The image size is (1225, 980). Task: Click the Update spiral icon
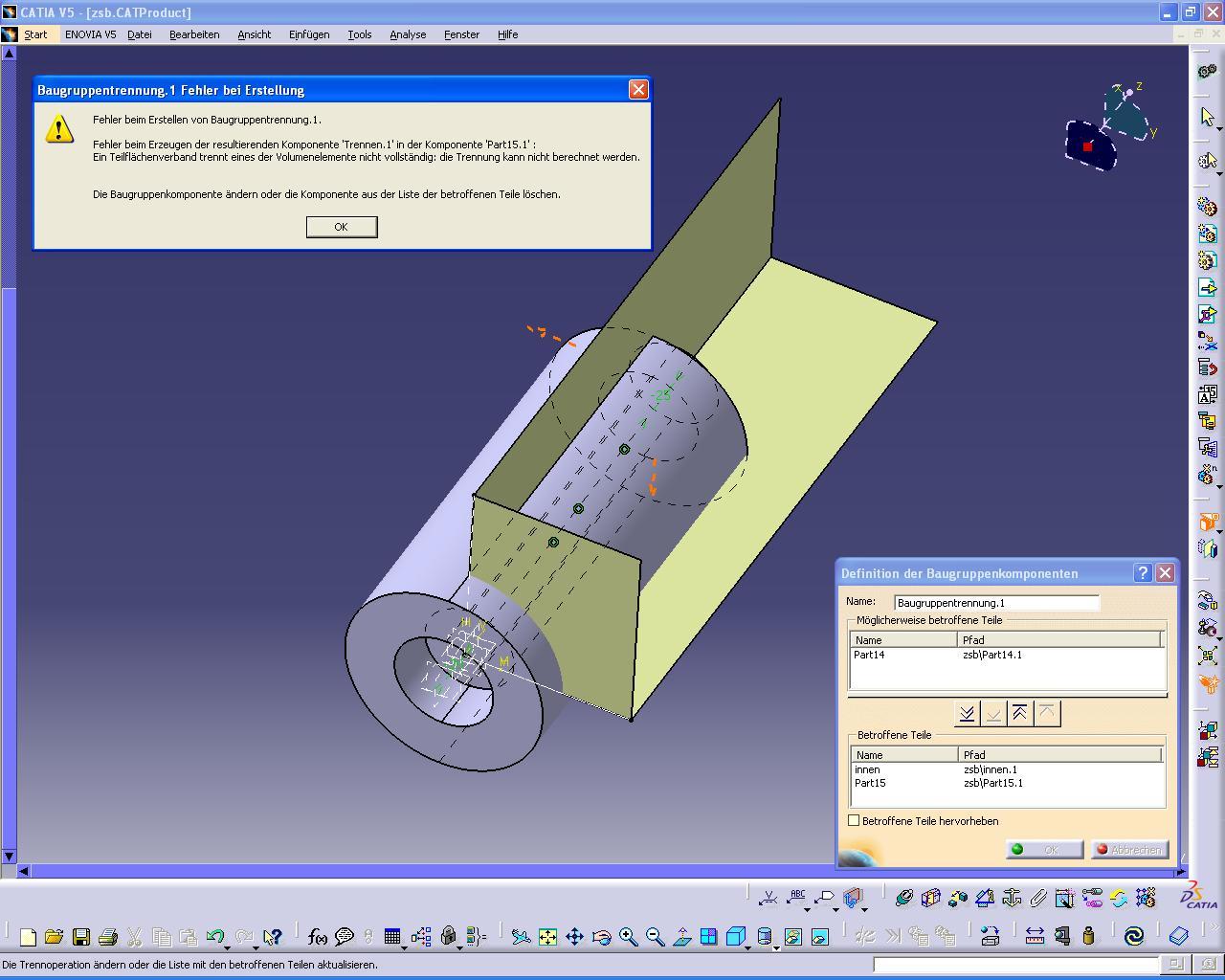[1134, 936]
